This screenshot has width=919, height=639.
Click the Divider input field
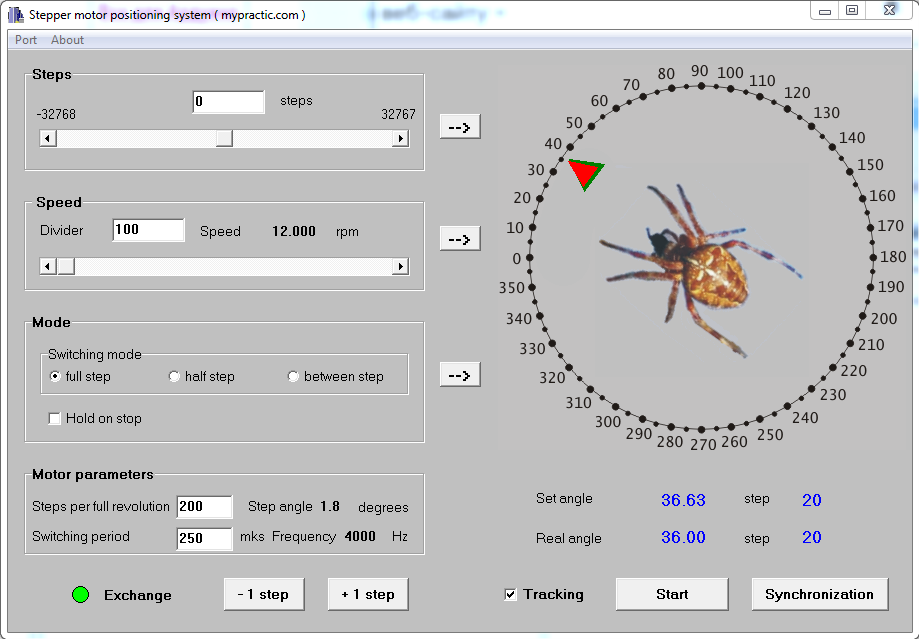pyautogui.click(x=148, y=230)
